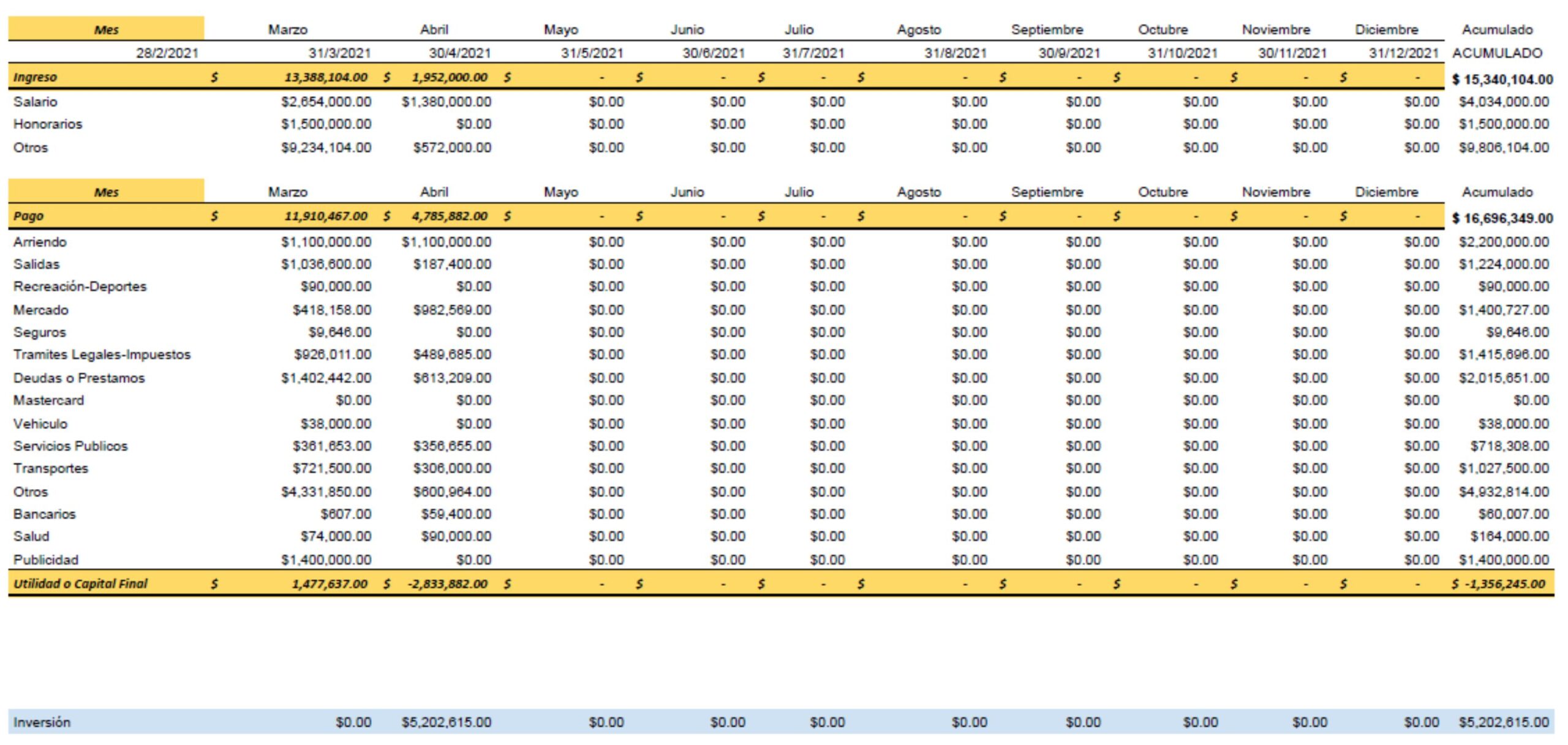Image resolution: width=1568 pixels, height=745 pixels.
Task: Click the Diciembre column header in top table
Action: [1386, 29]
